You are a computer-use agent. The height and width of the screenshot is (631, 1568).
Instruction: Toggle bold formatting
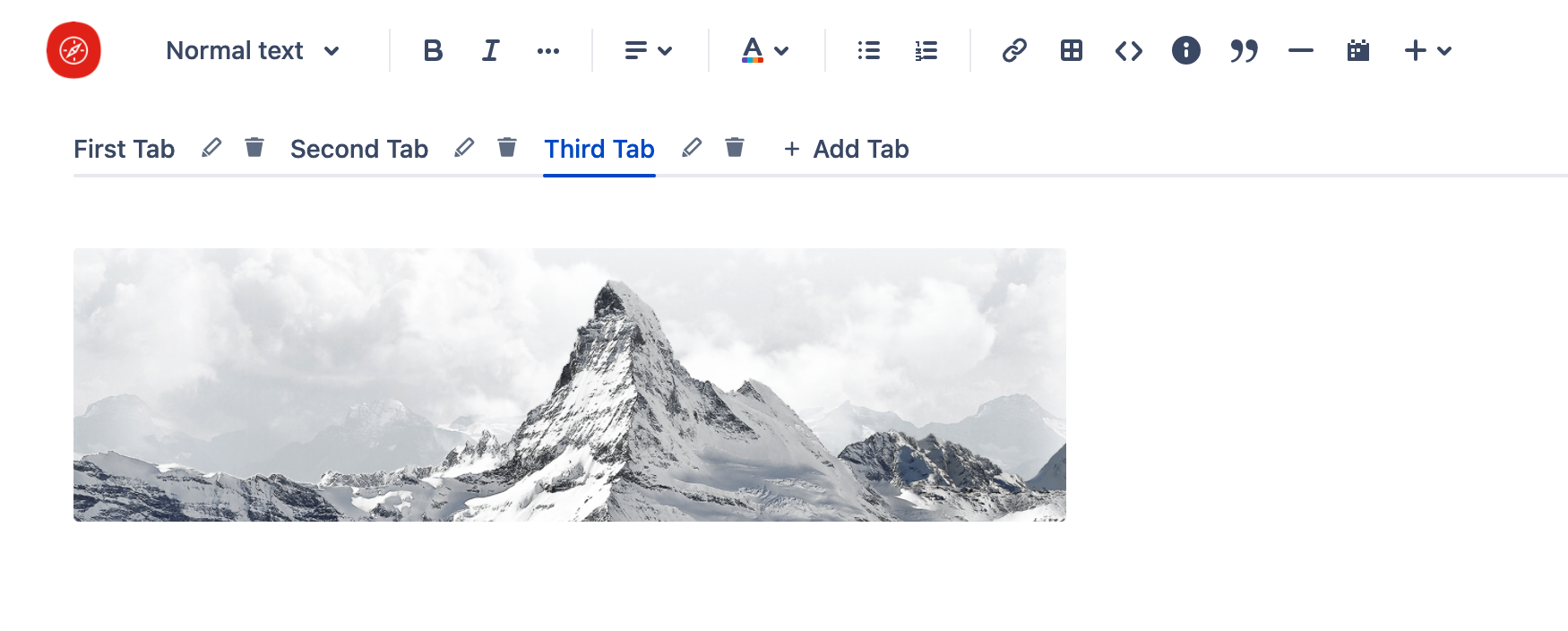[433, 50]
